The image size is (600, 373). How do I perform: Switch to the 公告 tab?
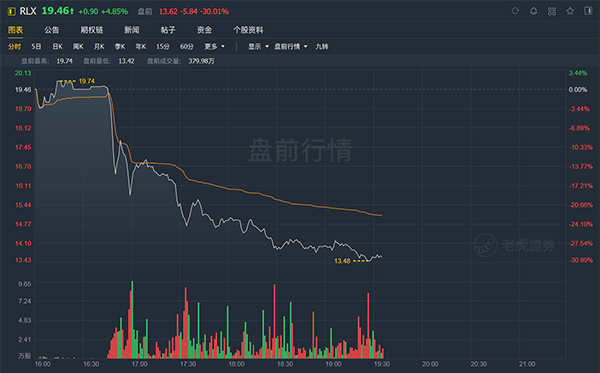coord(51,30)
